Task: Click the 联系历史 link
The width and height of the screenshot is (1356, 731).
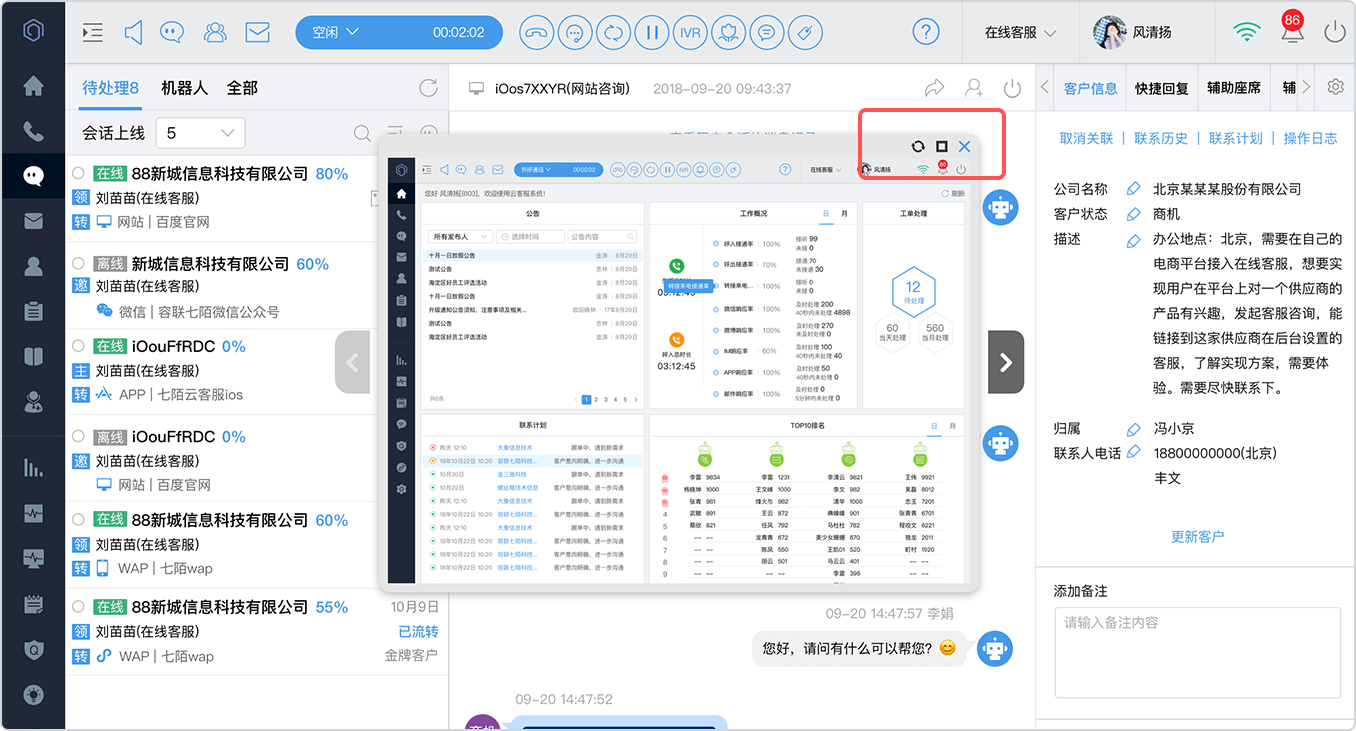Action: click(x=1161, y=138)
